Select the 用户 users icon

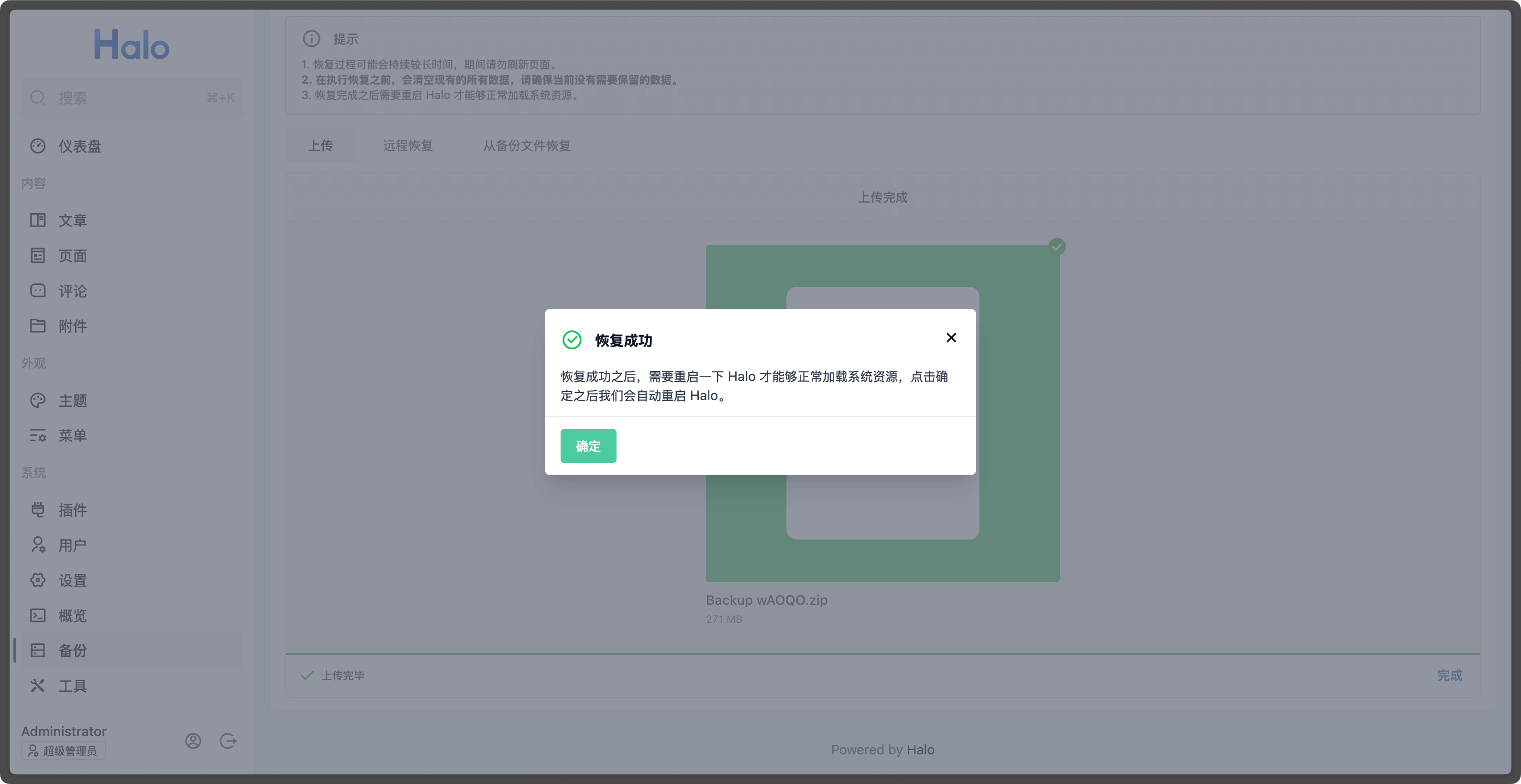(x=38, y=544)
